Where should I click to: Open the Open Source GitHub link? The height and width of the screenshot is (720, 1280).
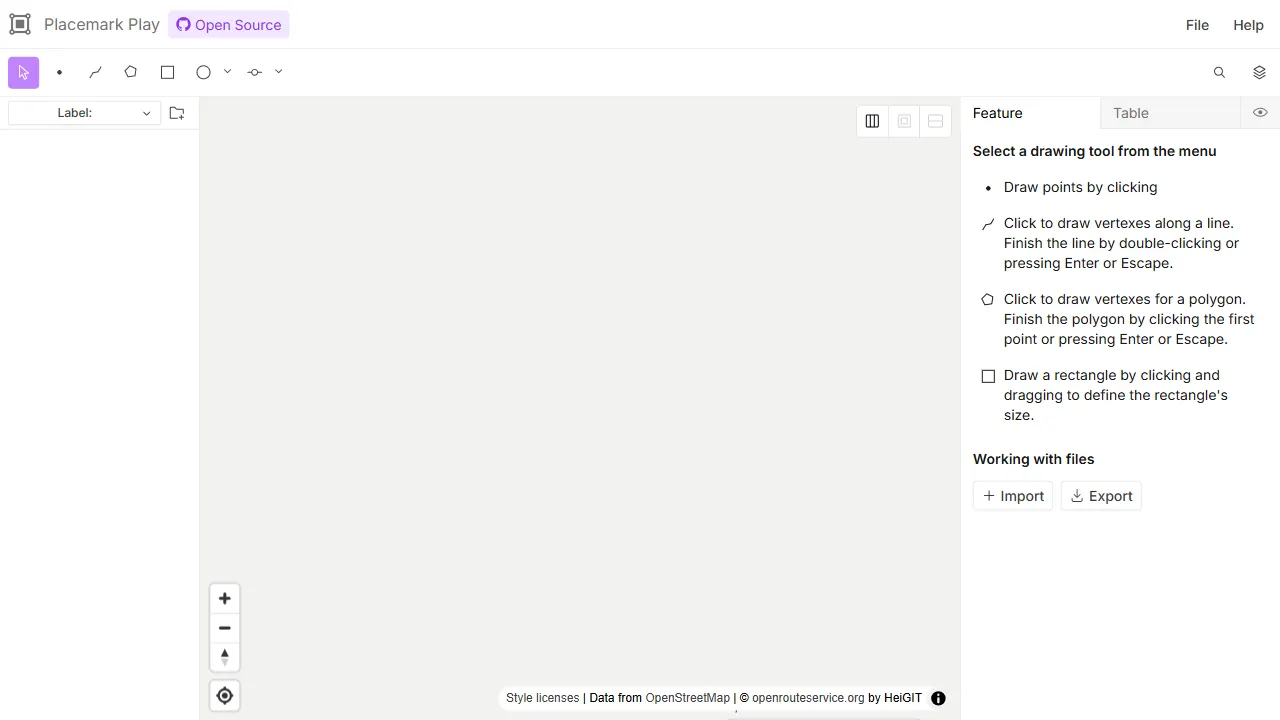229,25
